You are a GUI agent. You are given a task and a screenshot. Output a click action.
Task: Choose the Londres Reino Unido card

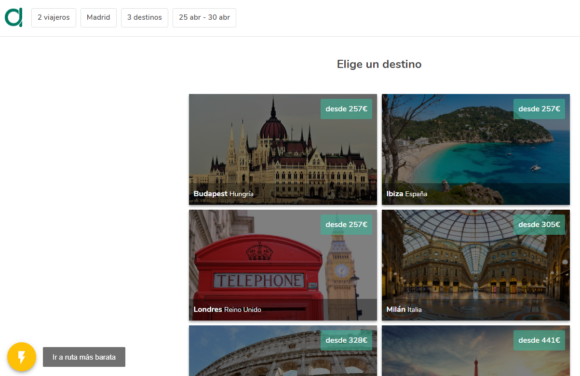point(283,265)
